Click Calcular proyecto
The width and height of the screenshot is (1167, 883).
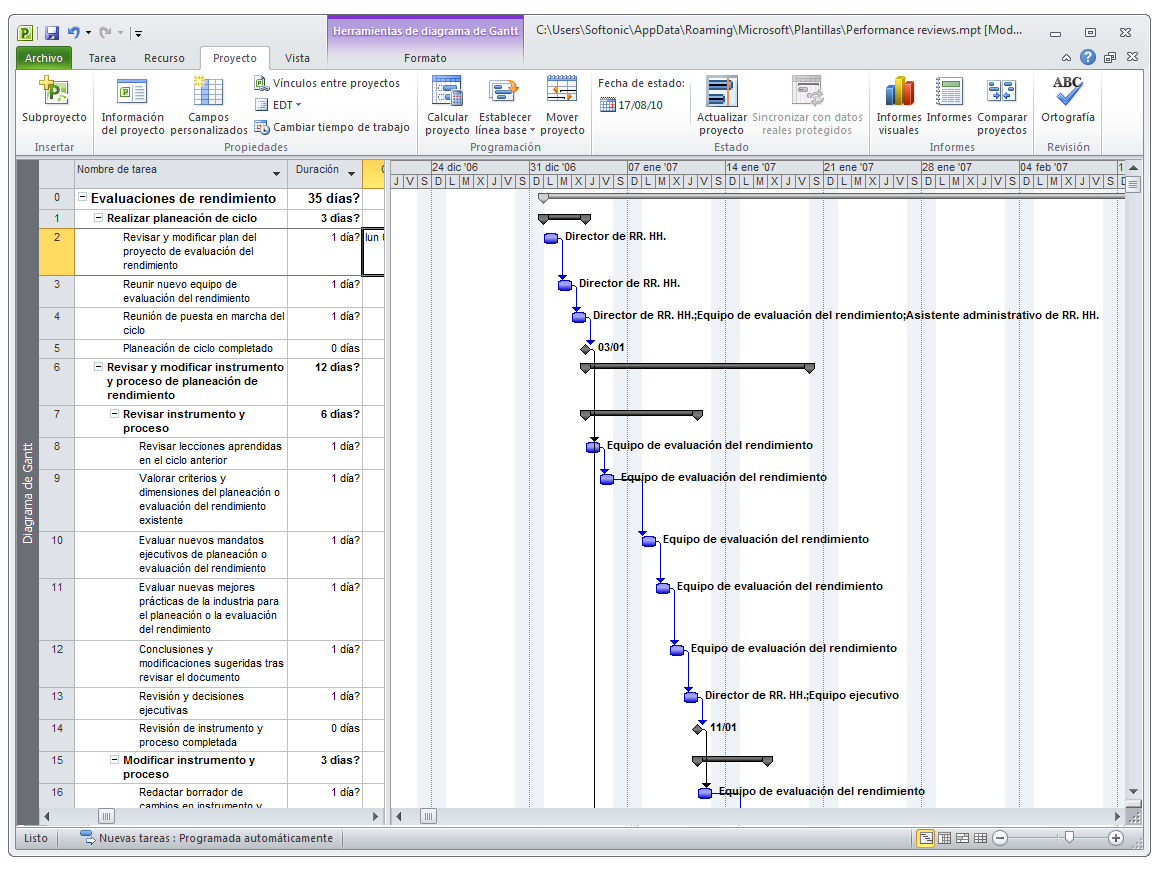point(447,106)
